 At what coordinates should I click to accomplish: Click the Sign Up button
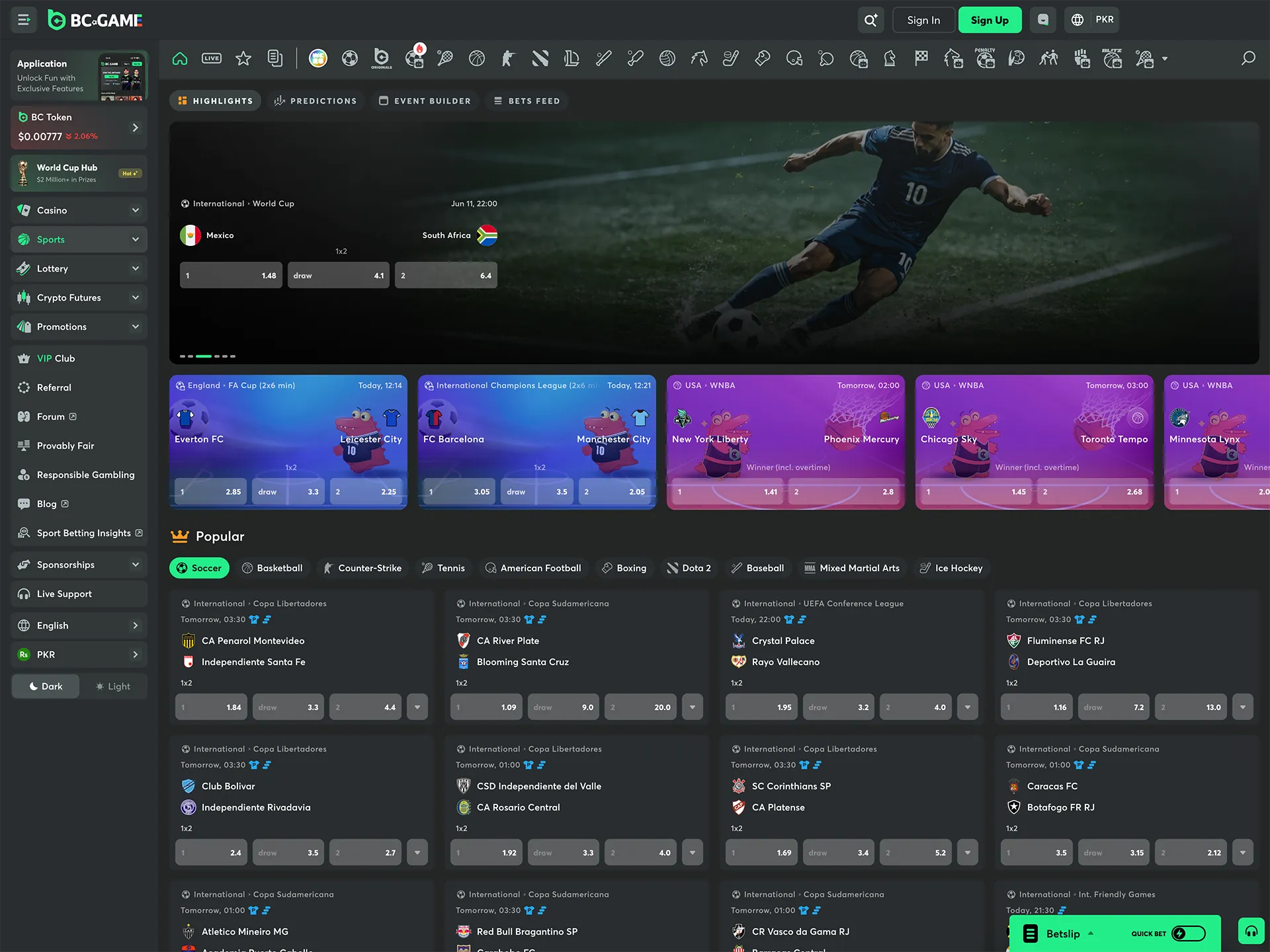(990, 20)
